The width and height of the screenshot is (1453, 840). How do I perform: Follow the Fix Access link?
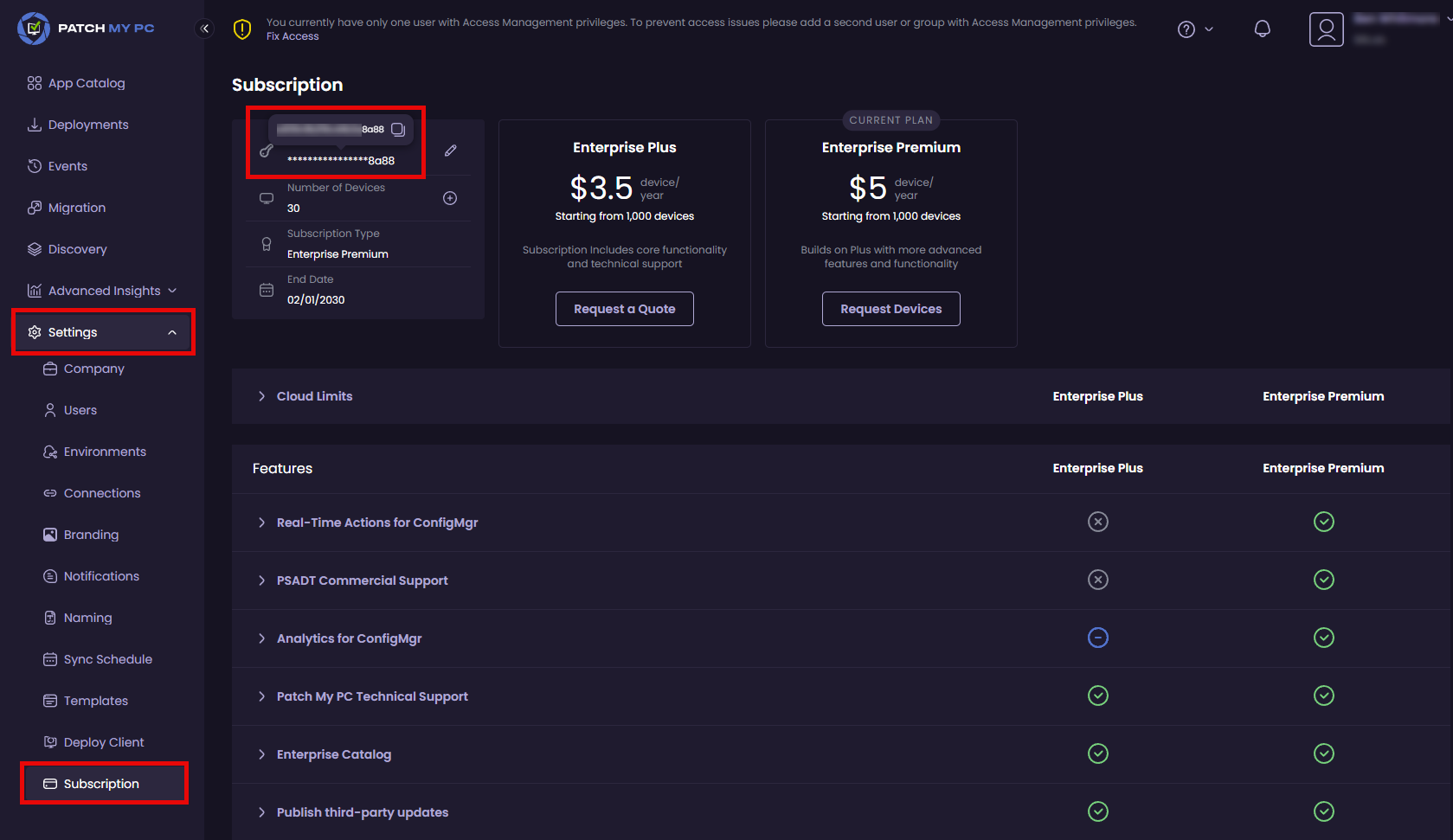pyautogui.click(x=293, y=36)
